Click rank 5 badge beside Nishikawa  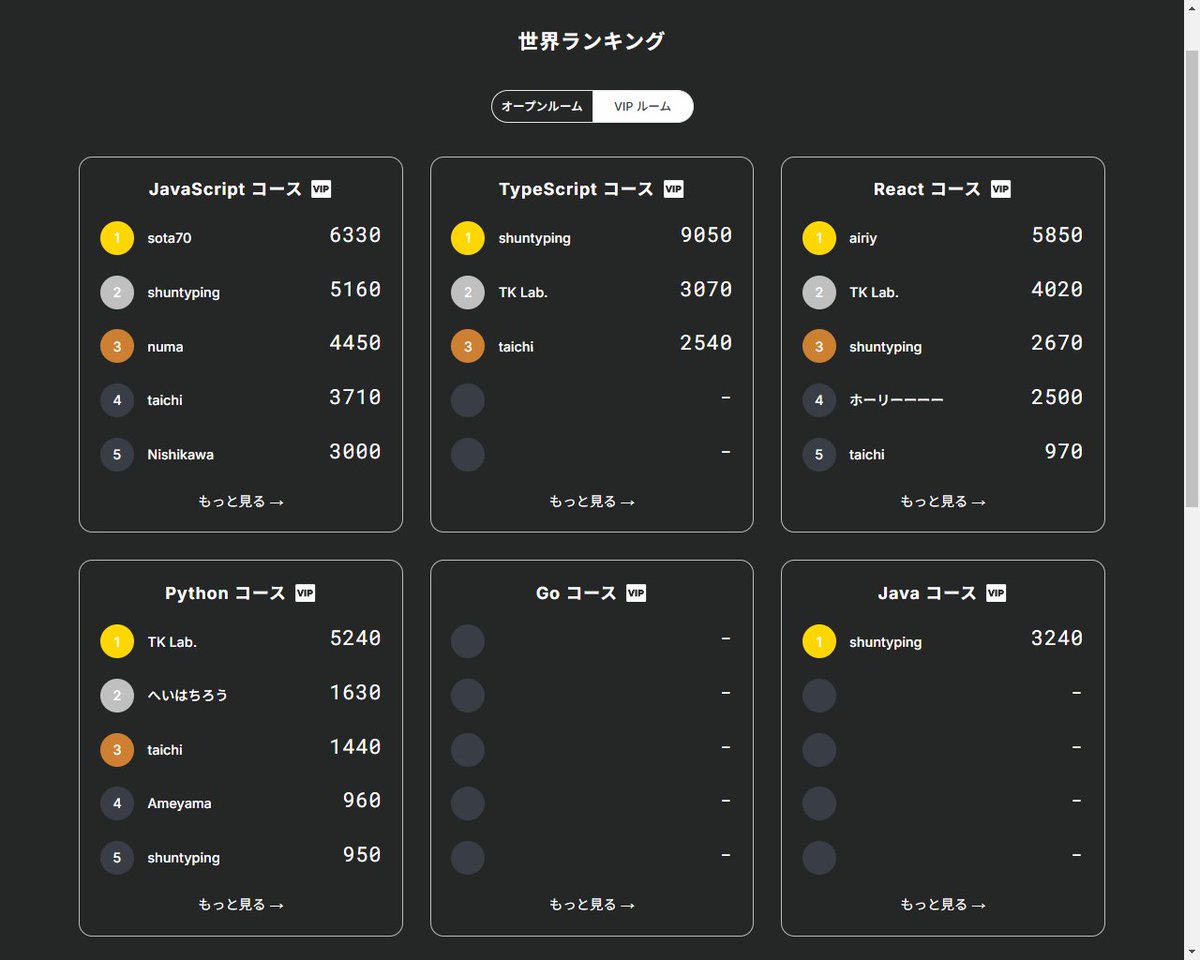tap(117, 454)
